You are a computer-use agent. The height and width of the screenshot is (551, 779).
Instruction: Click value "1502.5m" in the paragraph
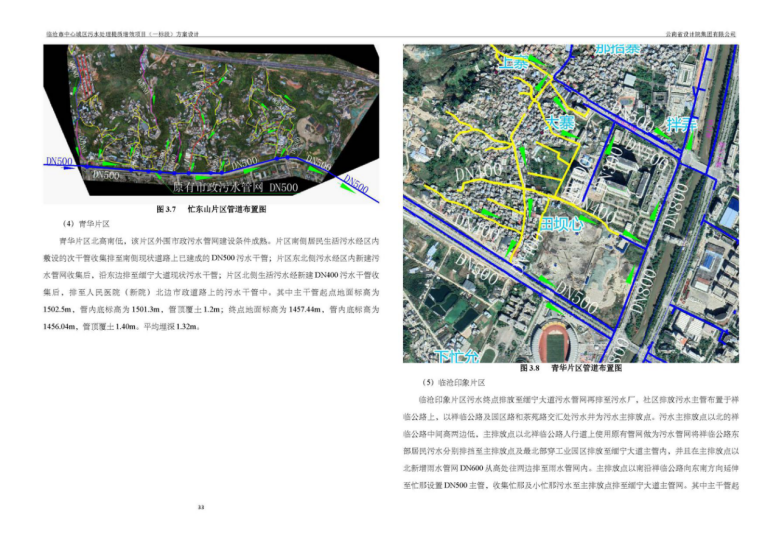pyautogui.click(x=58, y=310)
